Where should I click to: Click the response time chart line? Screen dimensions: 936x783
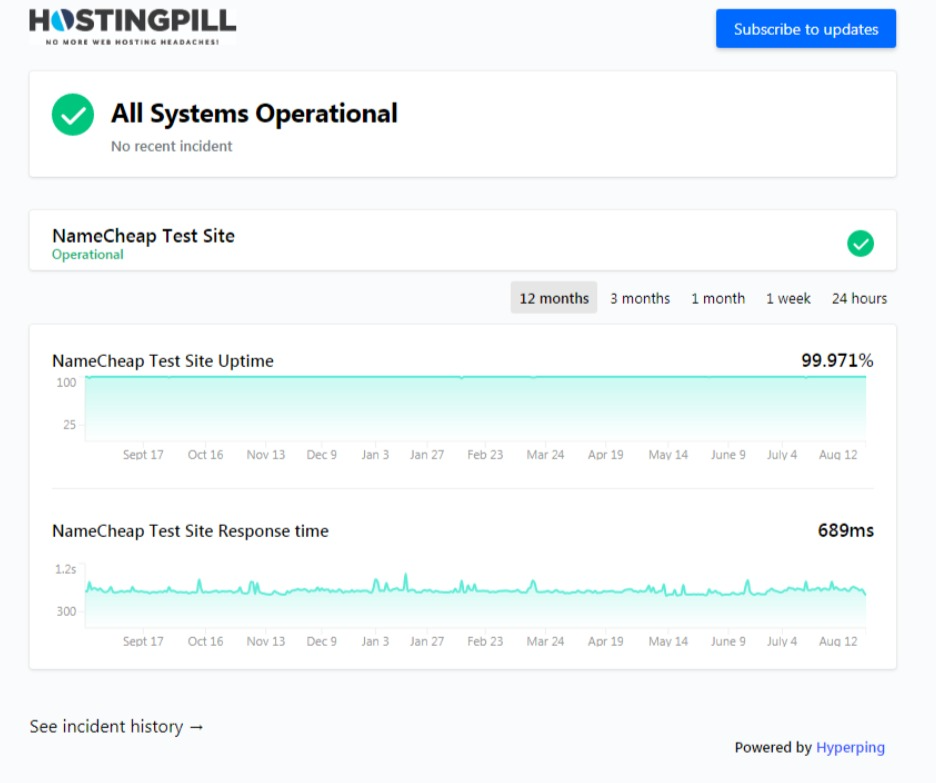[x=475, y=590]
